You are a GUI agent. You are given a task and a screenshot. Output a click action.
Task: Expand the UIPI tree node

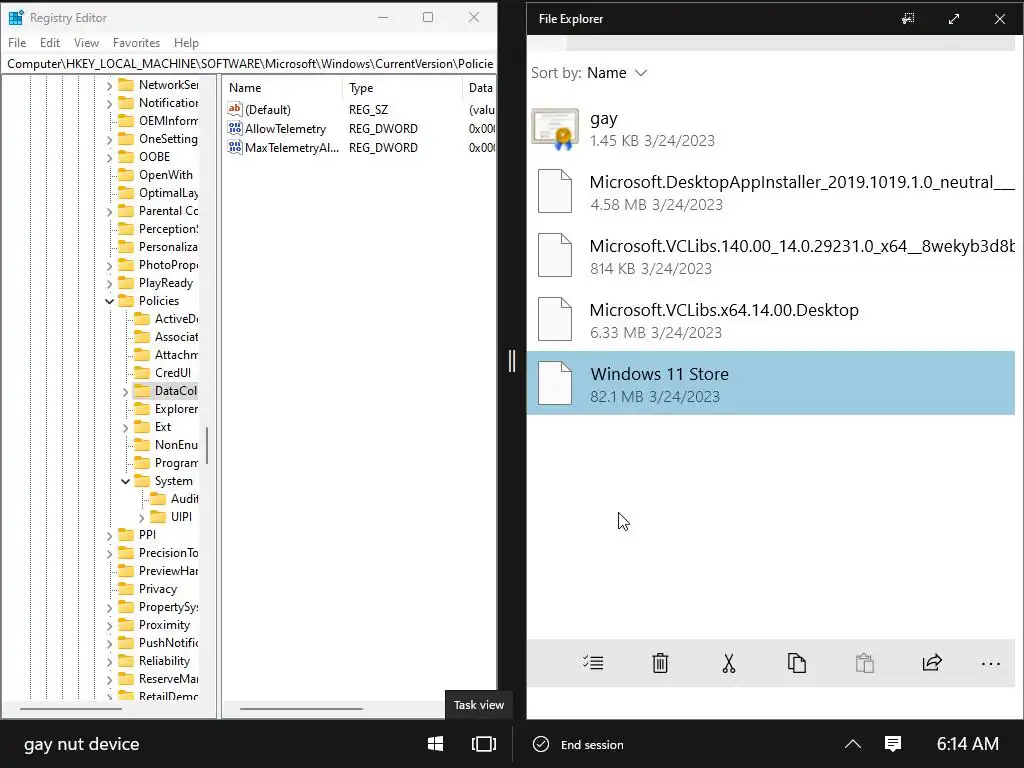click(142, 517)
